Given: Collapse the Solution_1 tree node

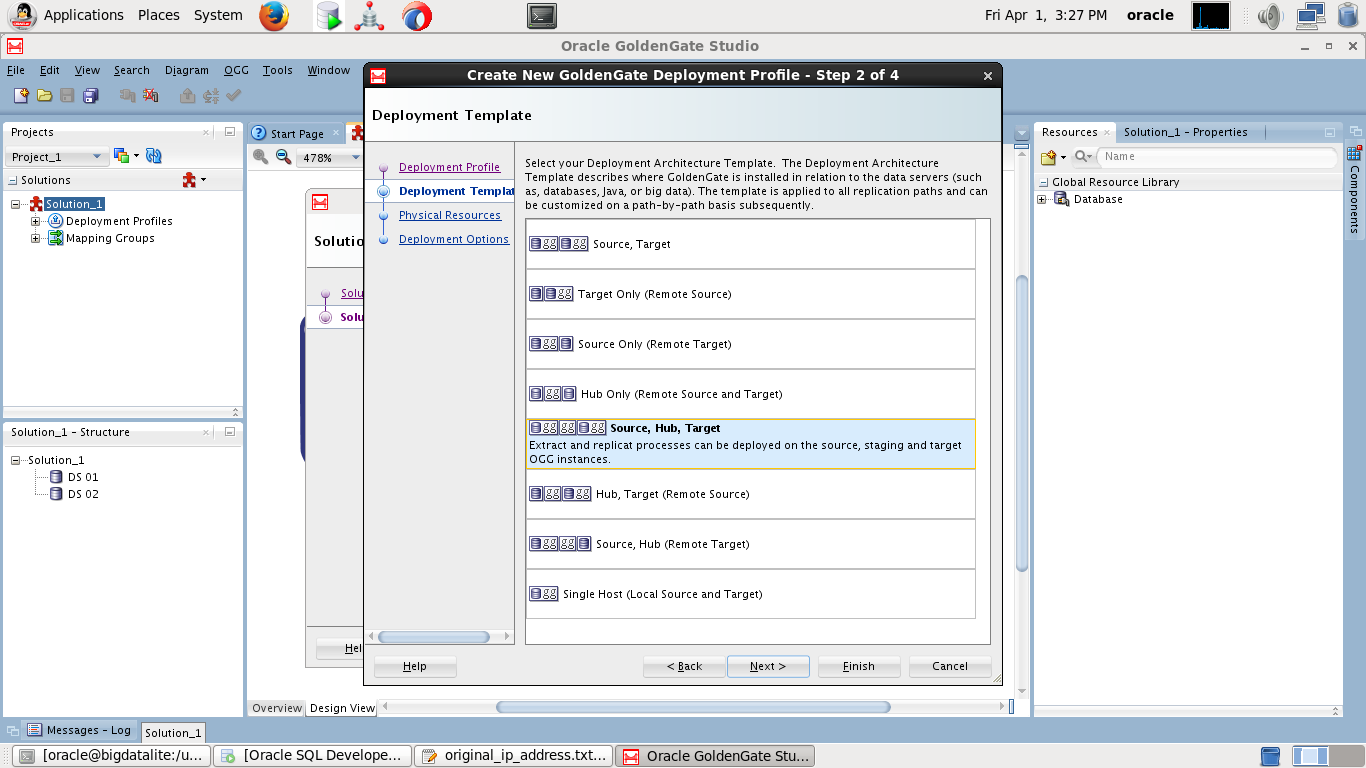Looking at the screenshot, I should (x=17, y=204).
